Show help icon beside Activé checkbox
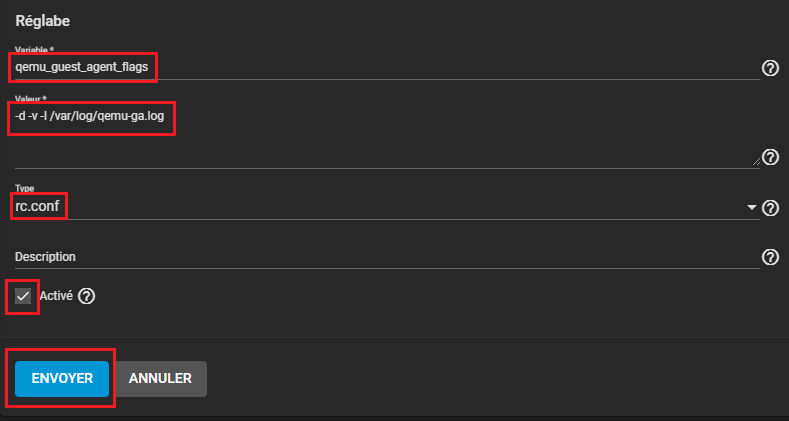This screenshot has height=421, width=789. click(87, 296)
